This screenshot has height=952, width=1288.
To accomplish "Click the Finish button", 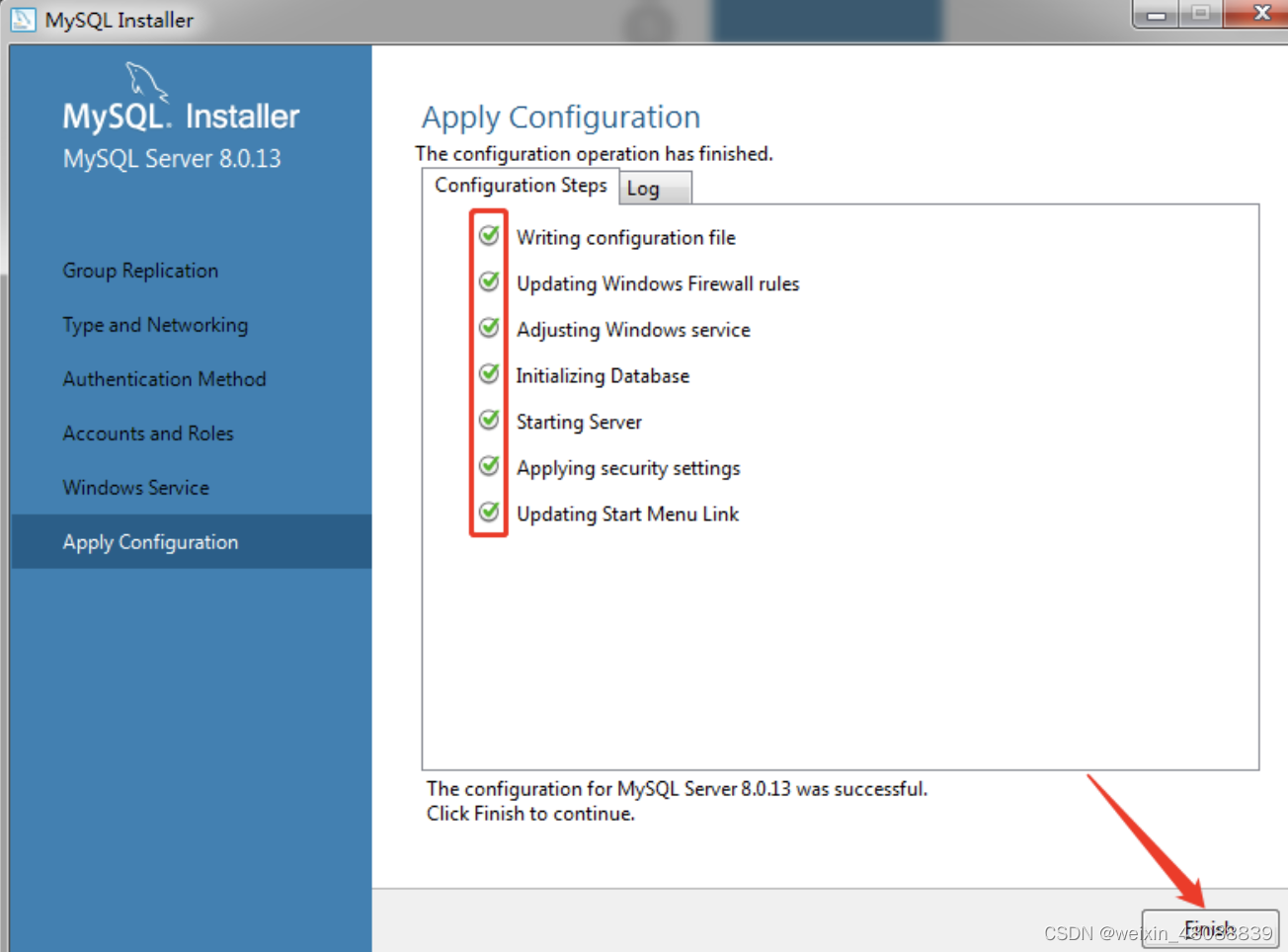I will 1210,929.
